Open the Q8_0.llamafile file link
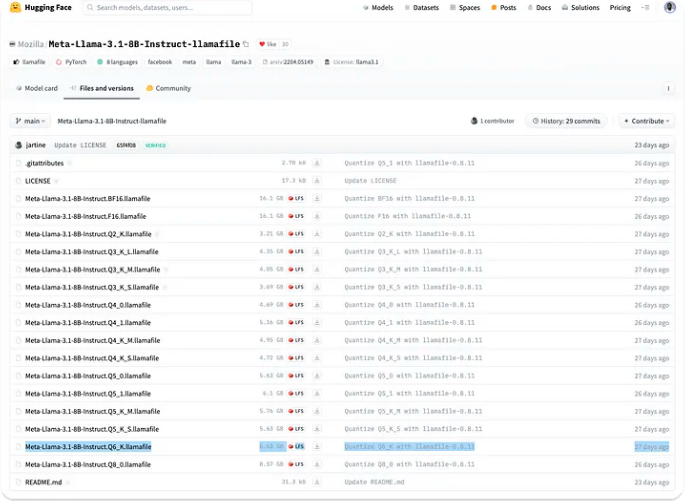This screenshot has width=687, height=501. (x=88, y=464)
